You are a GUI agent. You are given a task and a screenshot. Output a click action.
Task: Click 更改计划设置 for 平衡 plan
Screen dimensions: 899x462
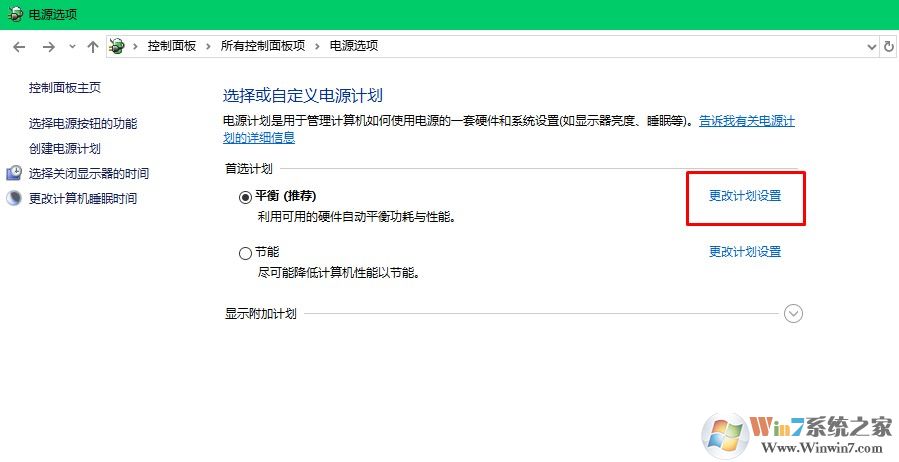745,196
